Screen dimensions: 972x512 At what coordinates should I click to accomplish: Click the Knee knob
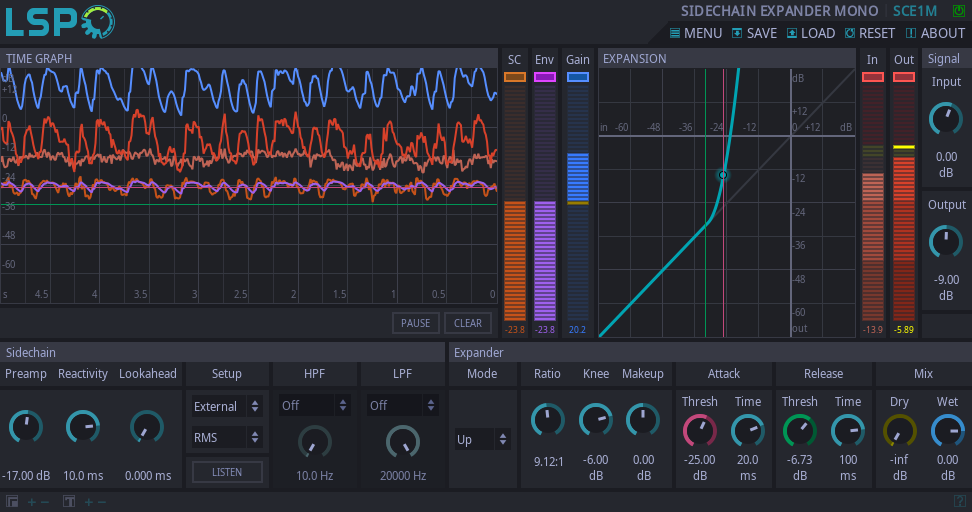click(596, 420)
